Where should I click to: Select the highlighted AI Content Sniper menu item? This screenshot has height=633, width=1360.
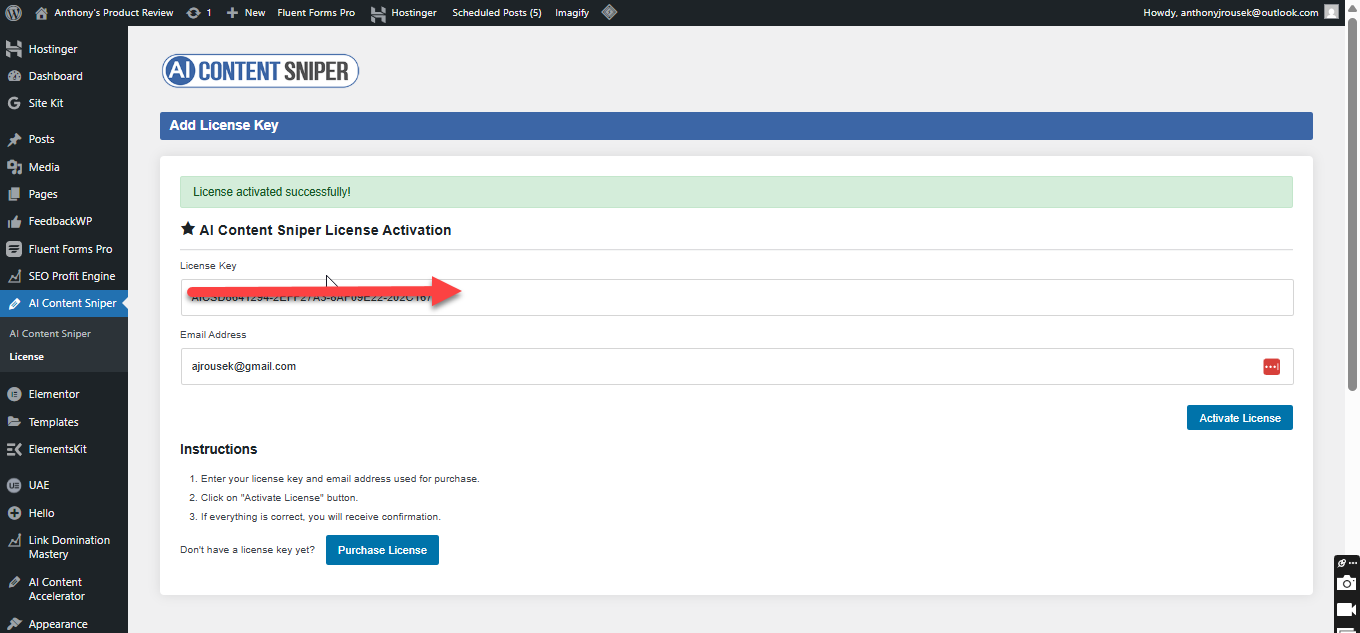click(64, 303)
